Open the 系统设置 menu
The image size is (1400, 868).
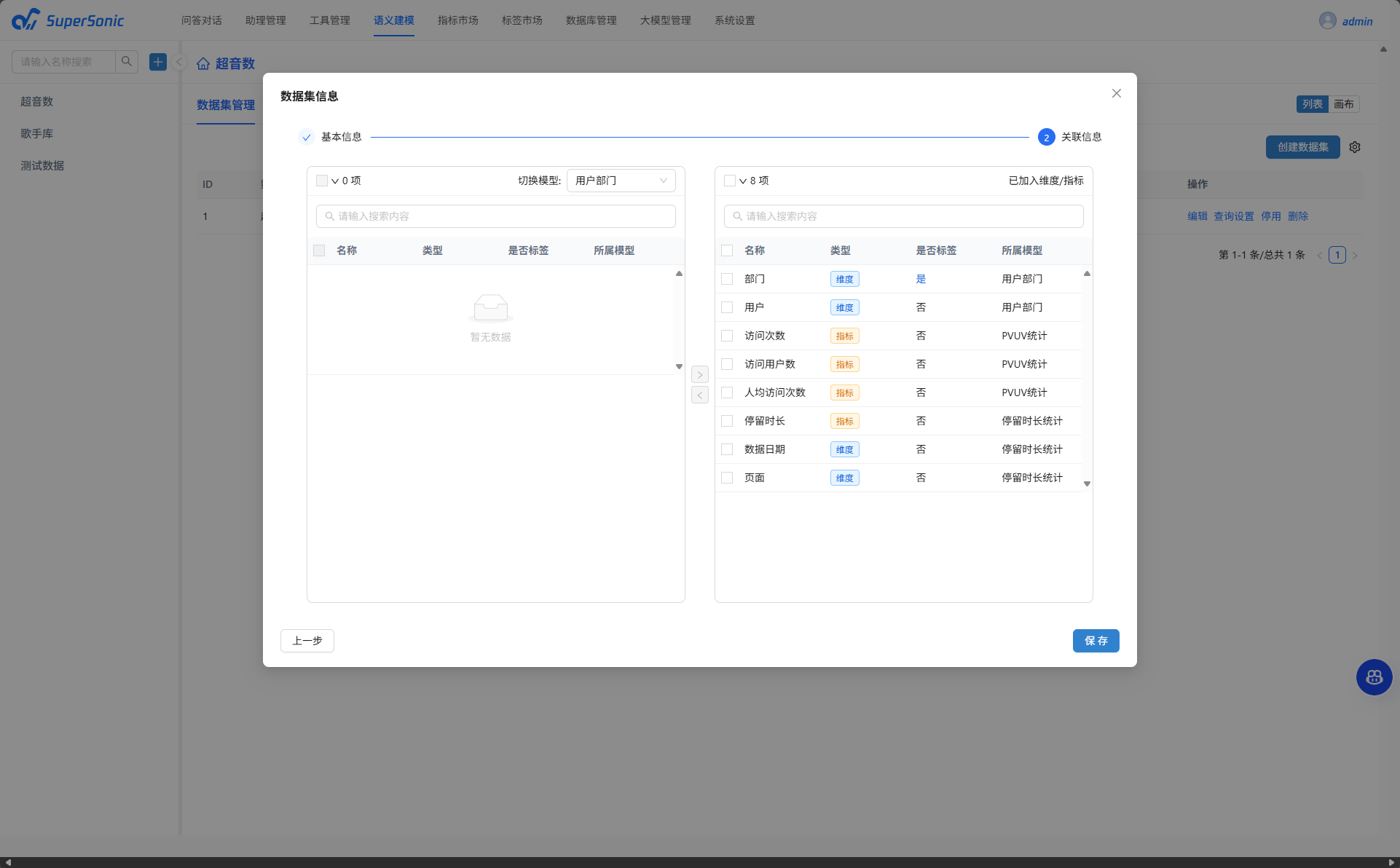coord(735,20)
